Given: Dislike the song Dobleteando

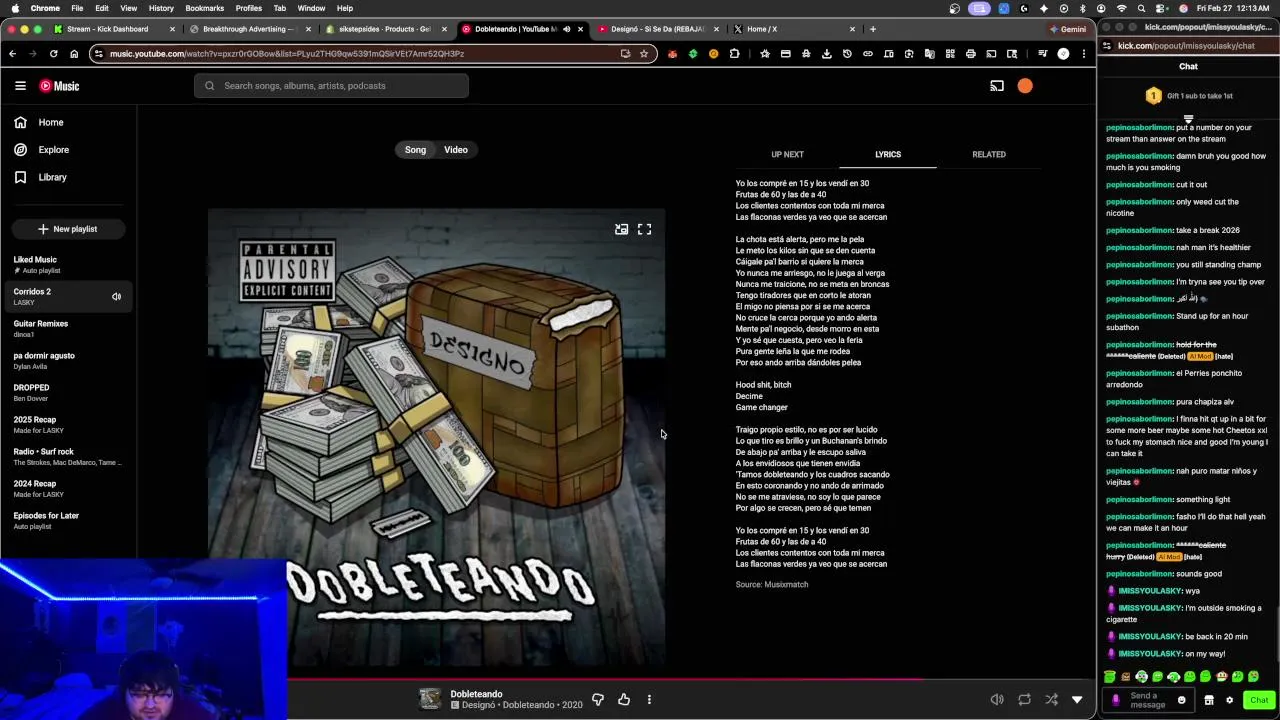Looking at the screenshot, I should [x=598, y=699].
